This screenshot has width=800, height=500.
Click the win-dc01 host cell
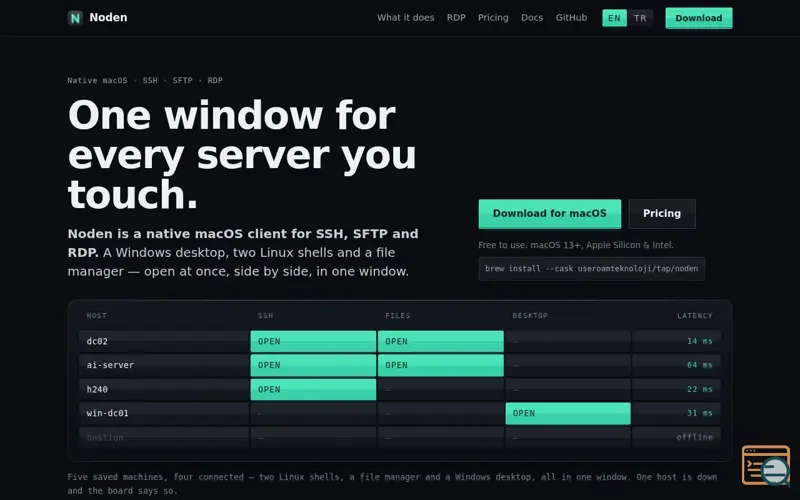(164, 413)
